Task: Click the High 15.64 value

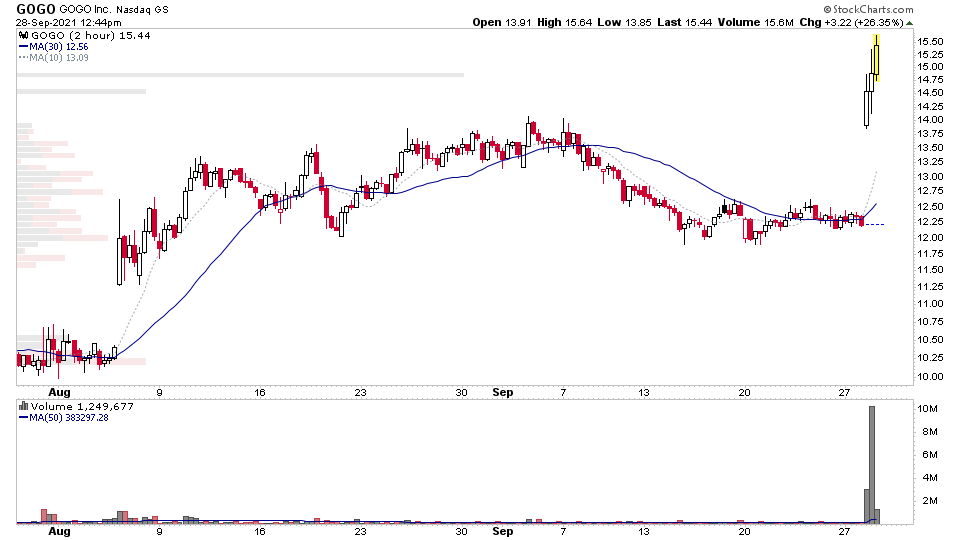Action: [564, 22]
